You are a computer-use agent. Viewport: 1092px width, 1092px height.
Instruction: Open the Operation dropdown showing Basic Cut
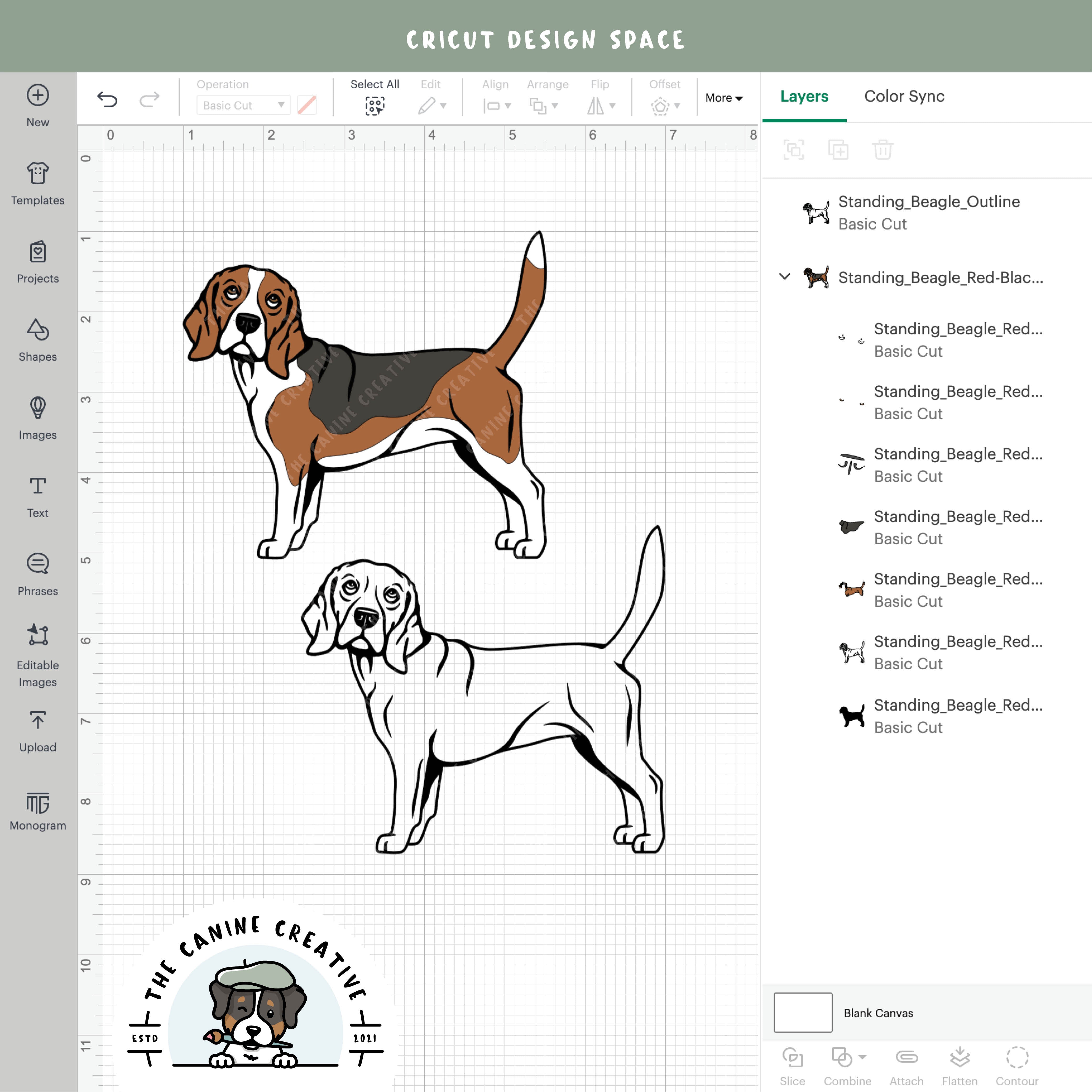coord(242,105)
